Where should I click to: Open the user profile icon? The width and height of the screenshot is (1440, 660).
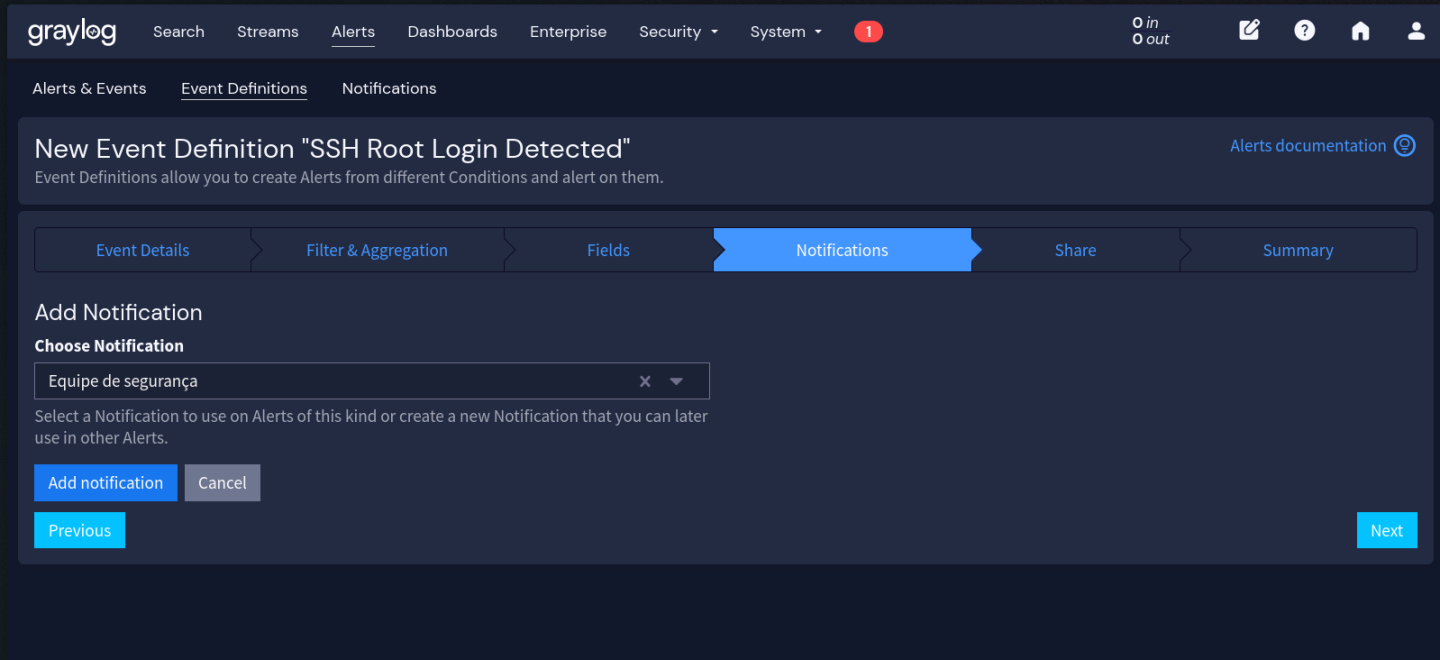1416,30
